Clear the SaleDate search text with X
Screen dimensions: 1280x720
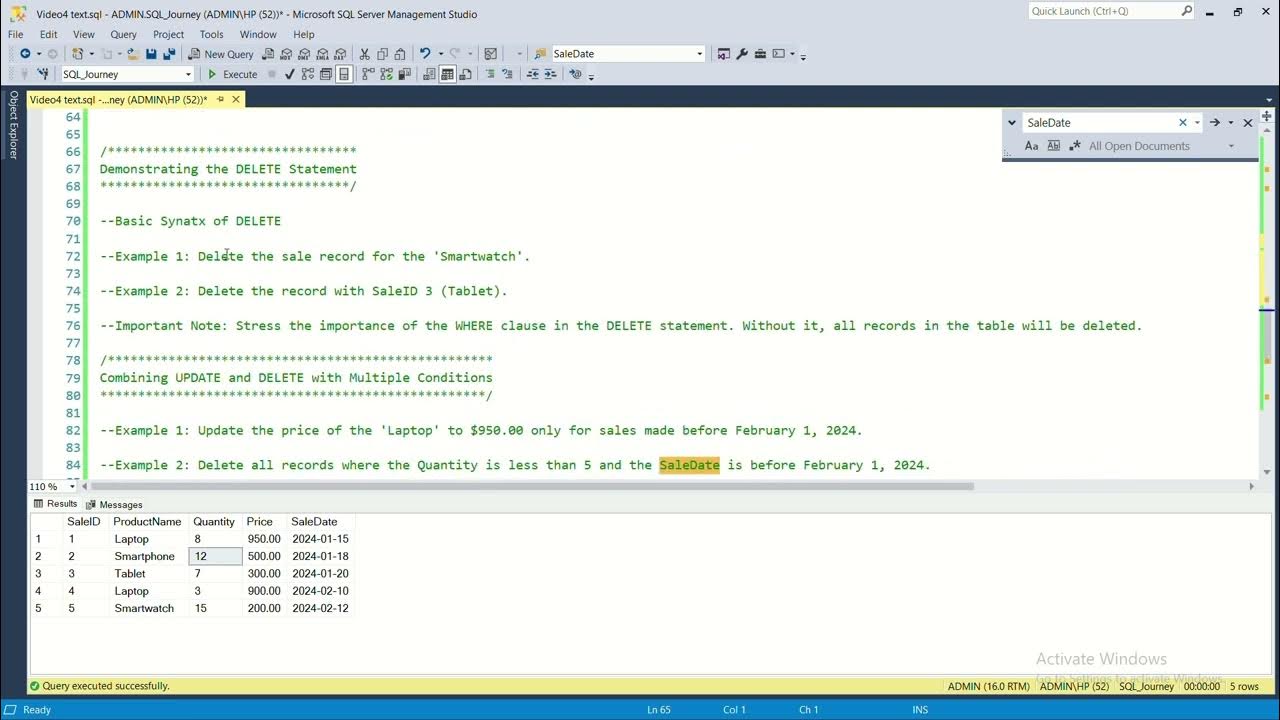coord(1182,123)
